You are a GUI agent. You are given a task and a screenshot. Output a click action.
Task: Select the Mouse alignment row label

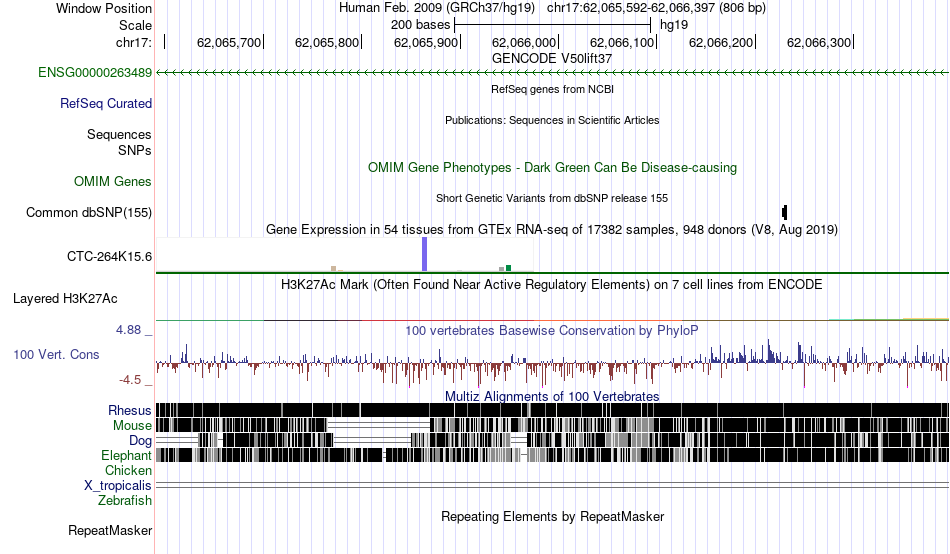[x=132, y=426]
